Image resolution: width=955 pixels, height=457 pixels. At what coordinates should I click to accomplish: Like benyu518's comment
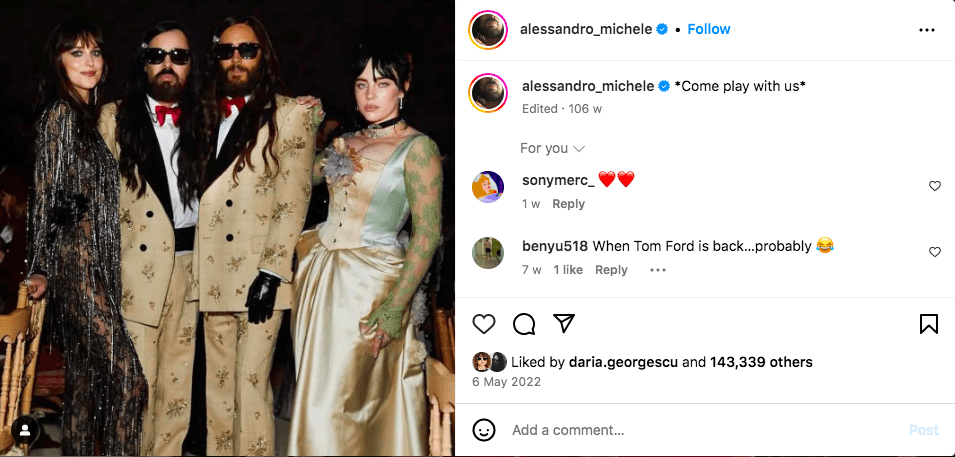click(935, 252)
